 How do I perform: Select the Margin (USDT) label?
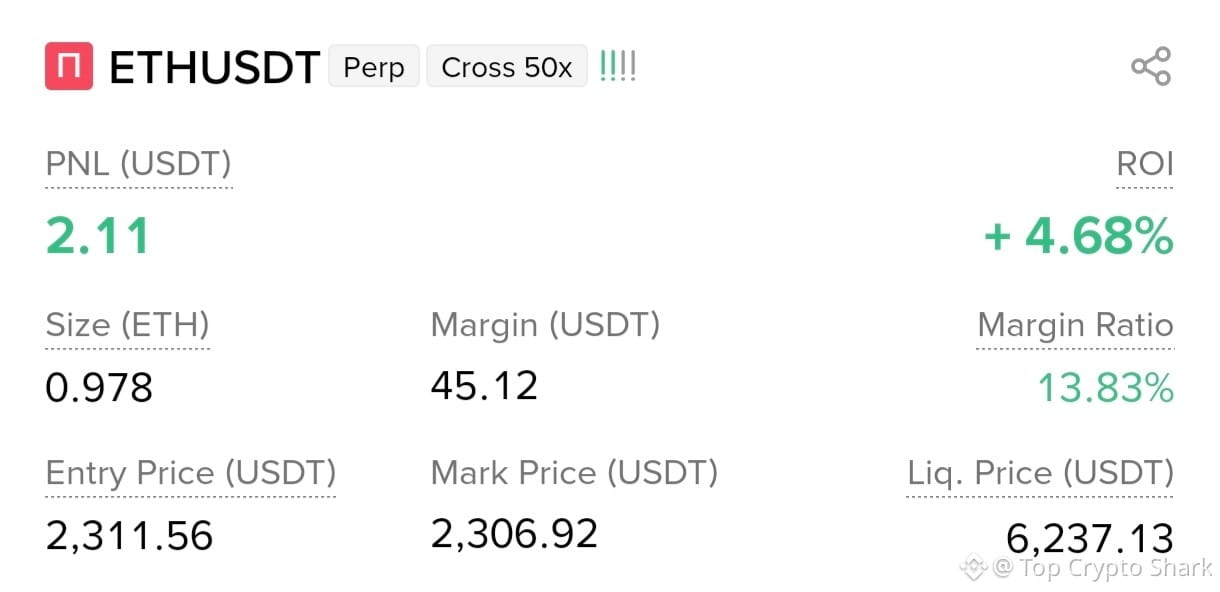[545, 325]
